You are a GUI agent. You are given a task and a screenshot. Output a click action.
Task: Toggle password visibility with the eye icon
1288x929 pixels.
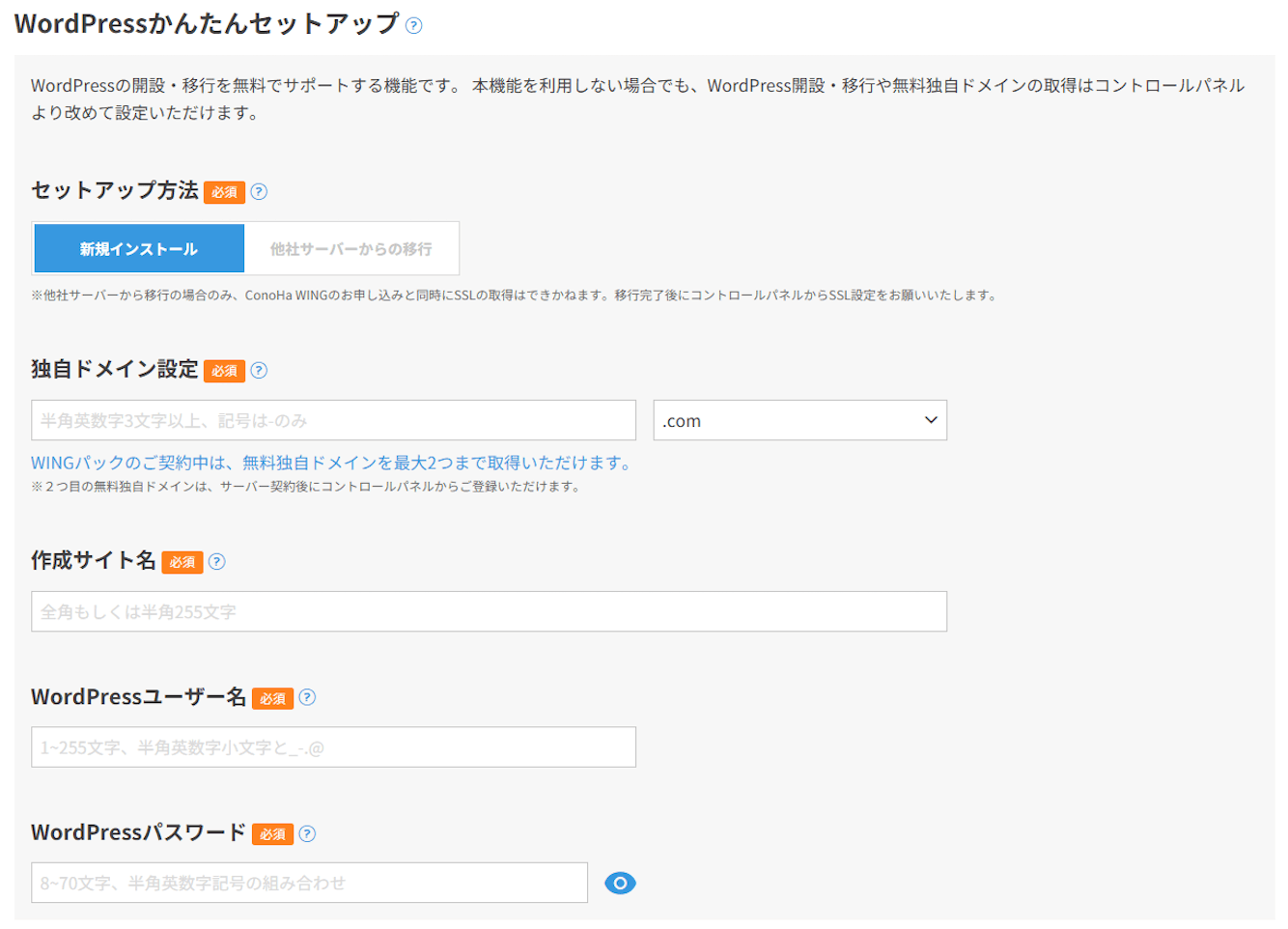(x=620, y=884)
